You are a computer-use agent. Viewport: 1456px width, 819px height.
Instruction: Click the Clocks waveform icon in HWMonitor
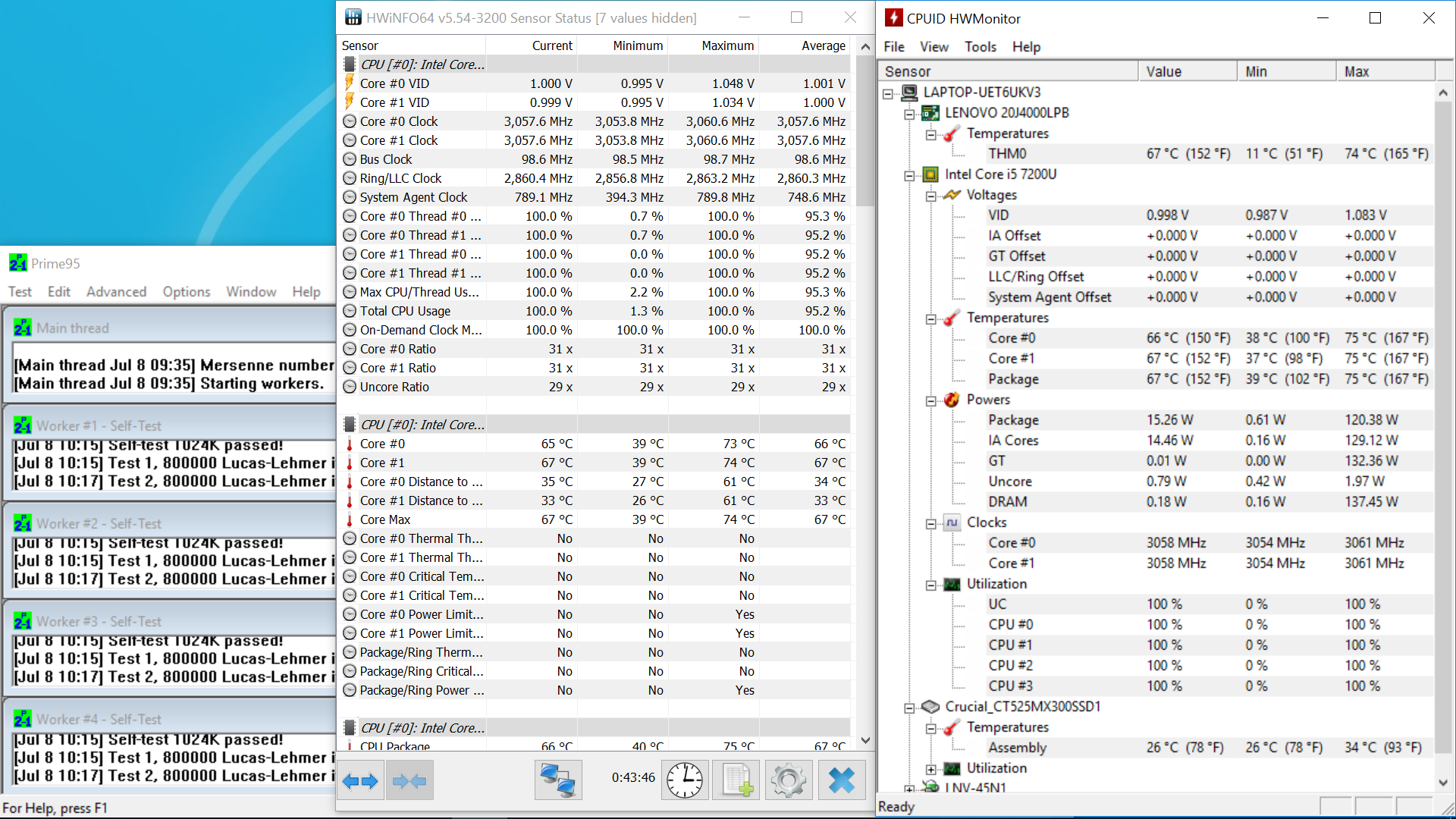952,522
